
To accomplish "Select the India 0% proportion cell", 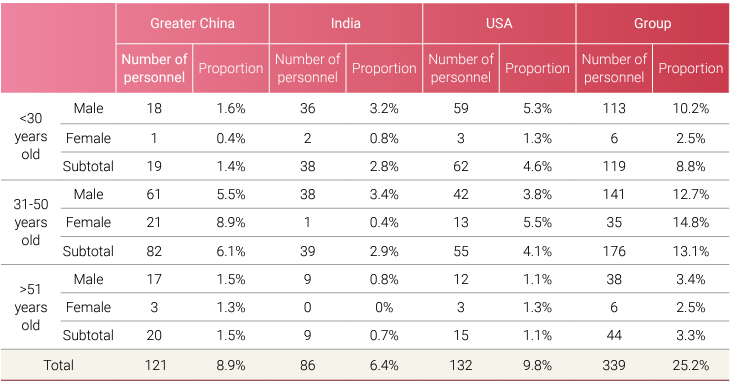I will (384, 307).
